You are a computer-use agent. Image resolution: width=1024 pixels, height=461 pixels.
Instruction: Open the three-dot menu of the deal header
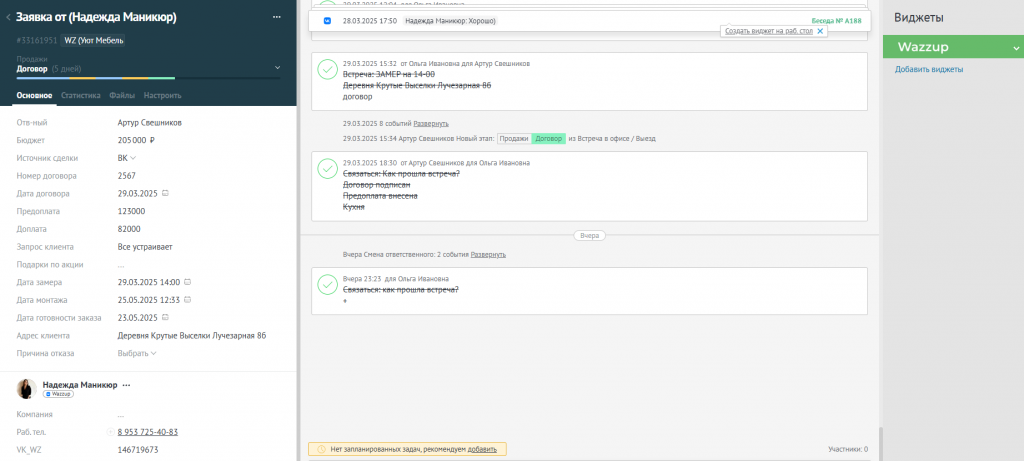pos(277,17)
